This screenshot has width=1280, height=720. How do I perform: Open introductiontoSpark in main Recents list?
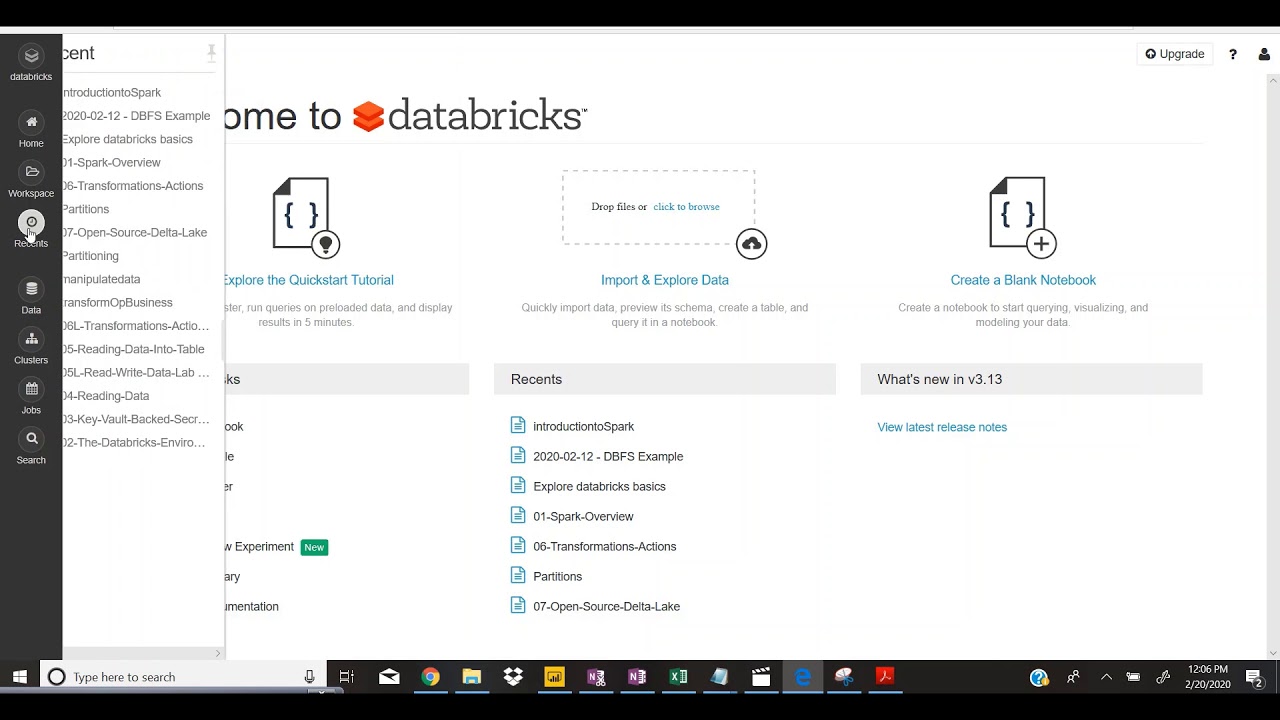pos(583,426)
